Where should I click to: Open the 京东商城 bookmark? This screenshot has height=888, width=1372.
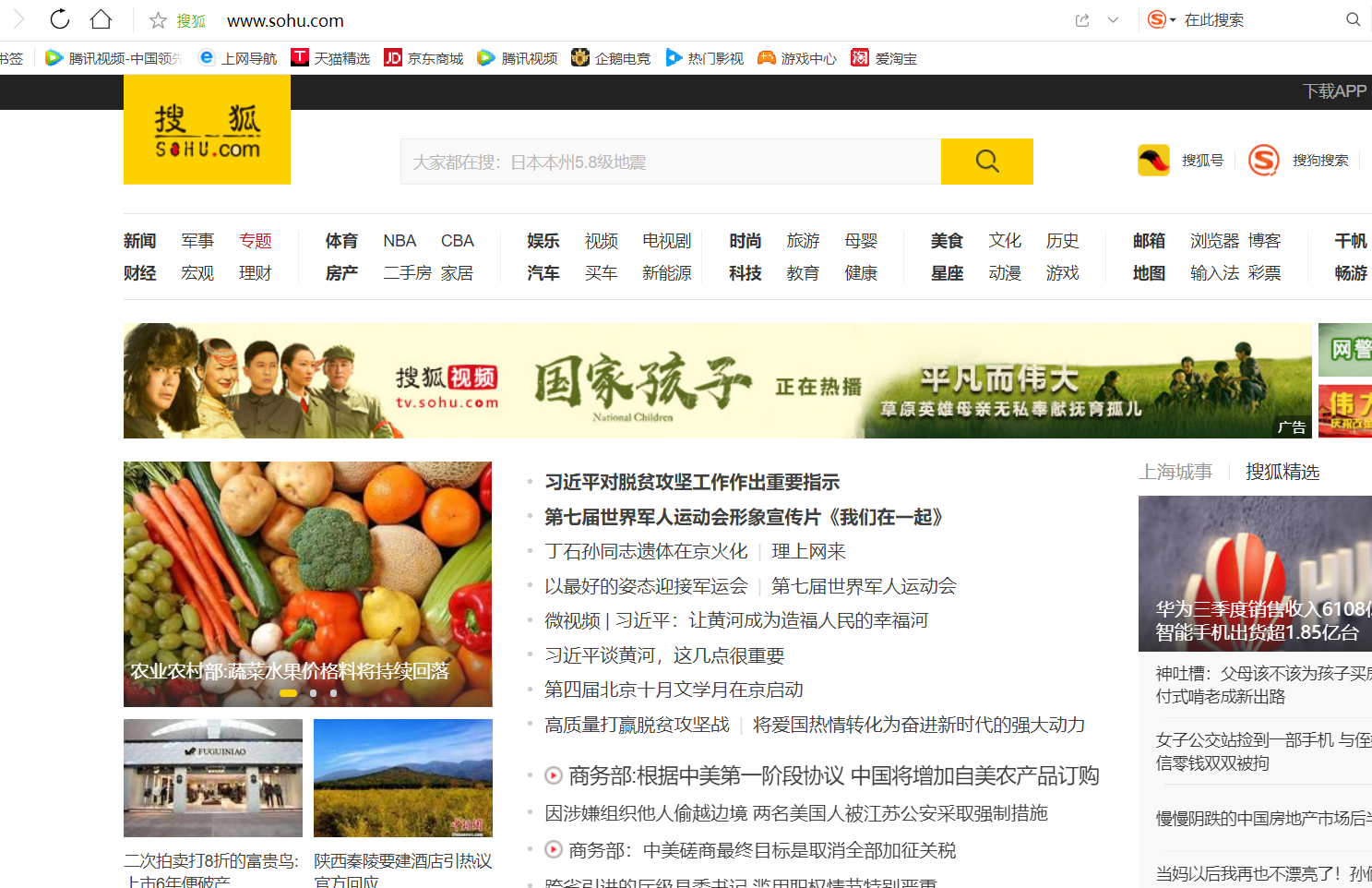point(424,58)
